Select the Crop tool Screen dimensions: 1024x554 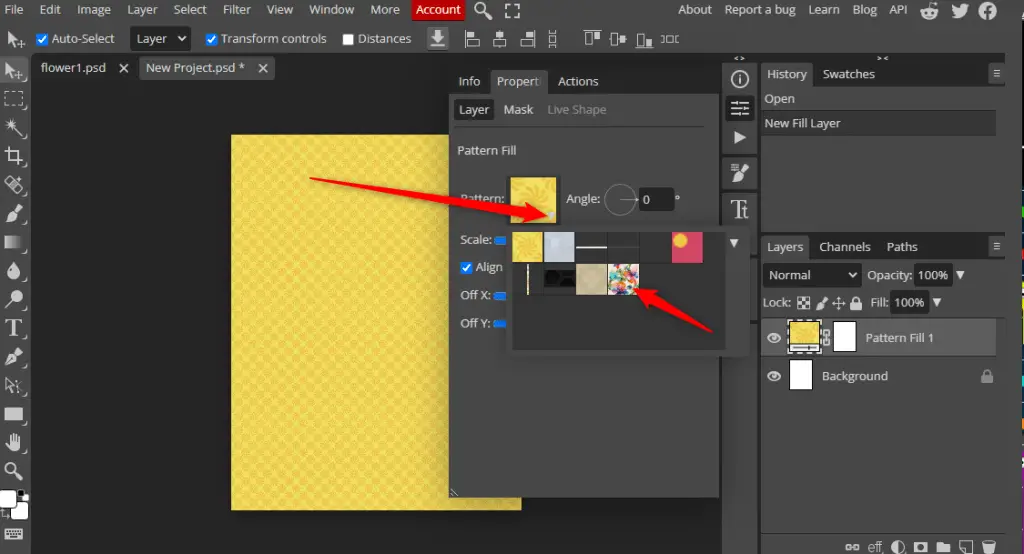tap(14, 155)
